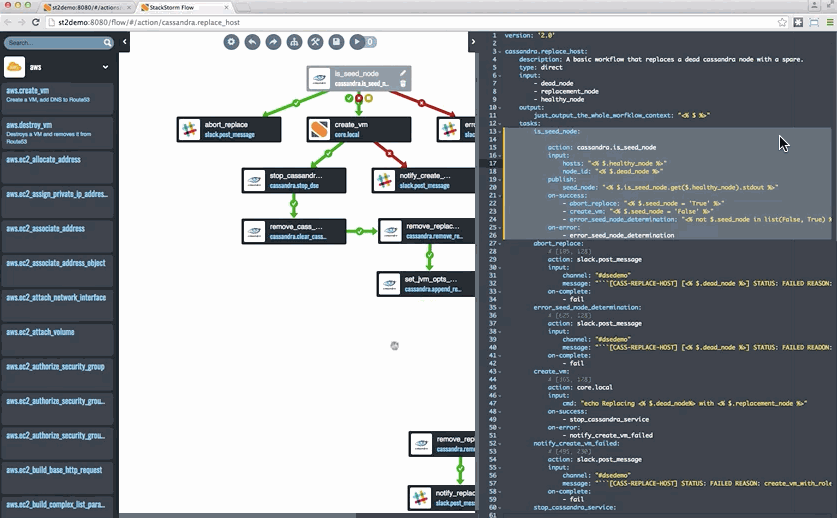This screenshot has width=837, height=518.
Task: Select remove_cass_... node icon
Action: point(254,231)
